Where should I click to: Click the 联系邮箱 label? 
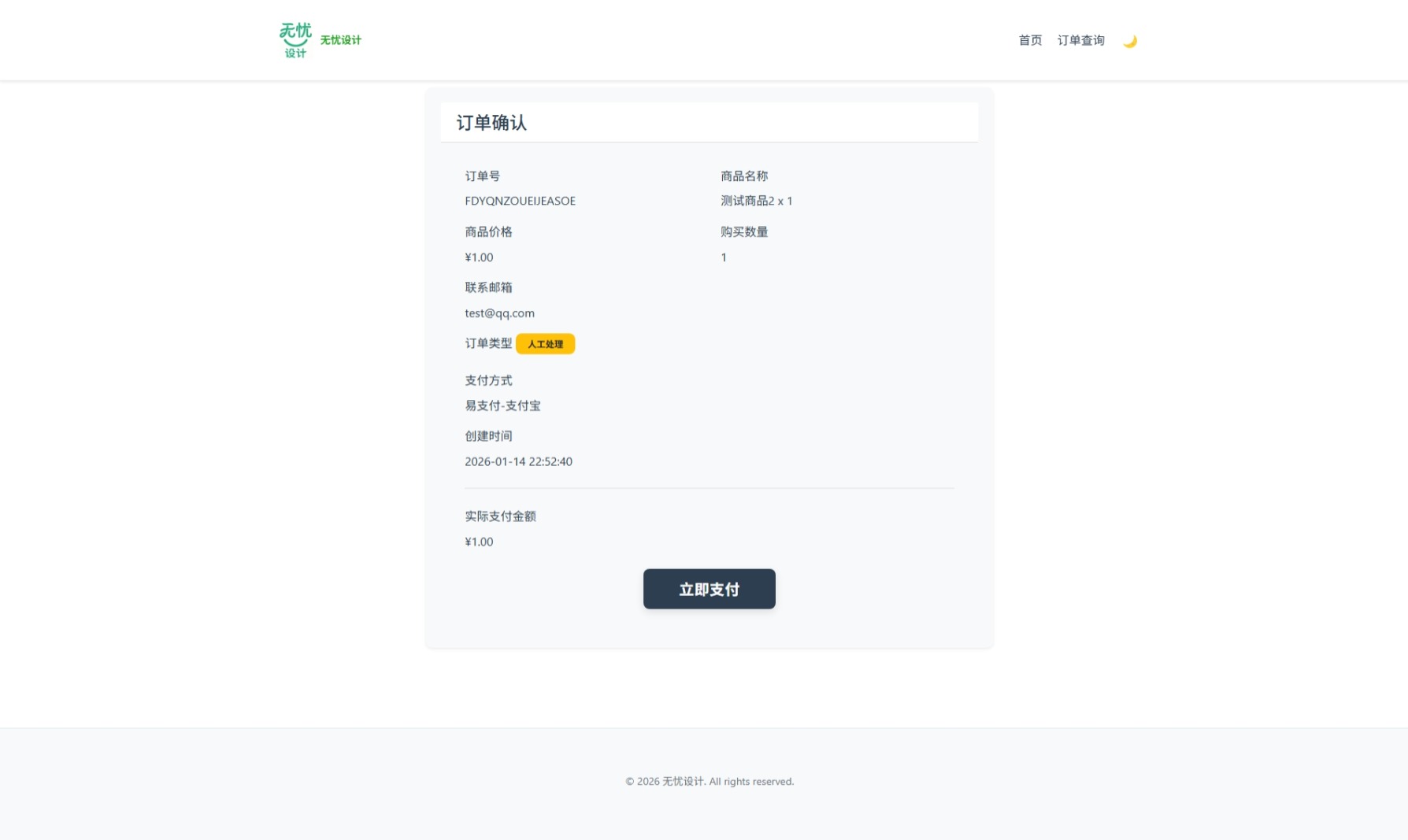488,287
